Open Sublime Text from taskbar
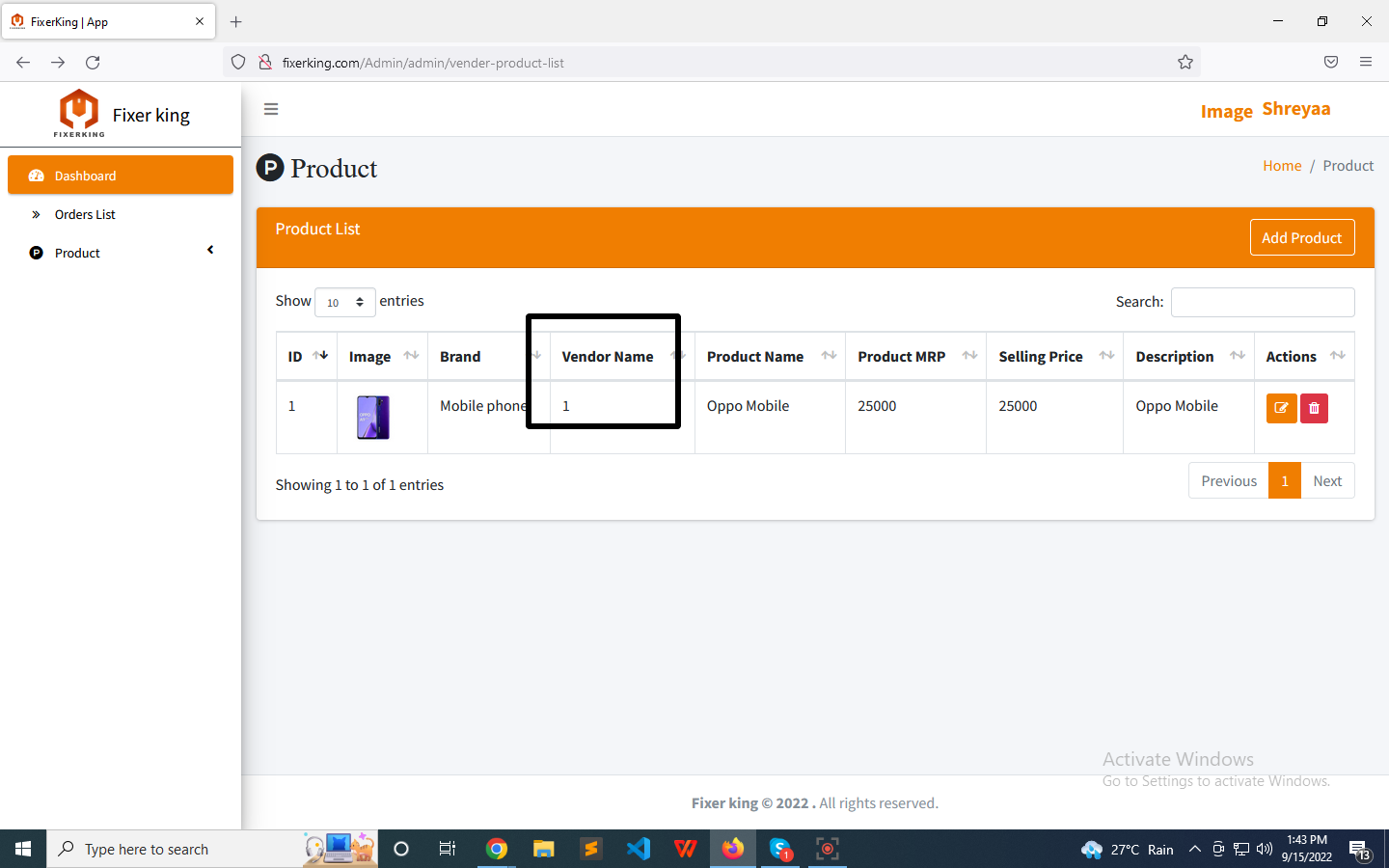Image resolution: width=1389 pixels, height=868 pixels. coord(591,849)
